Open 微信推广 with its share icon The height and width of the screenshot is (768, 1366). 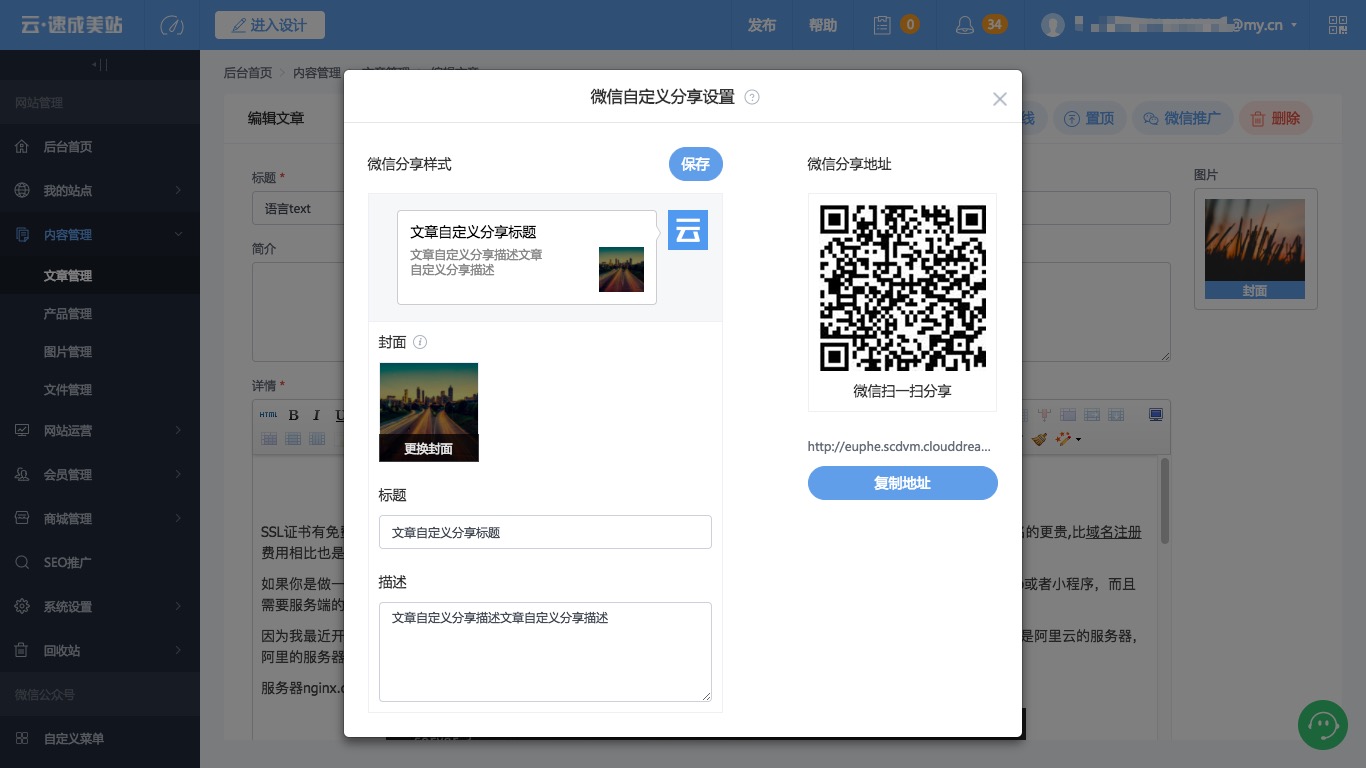(x=1183, y=118)
